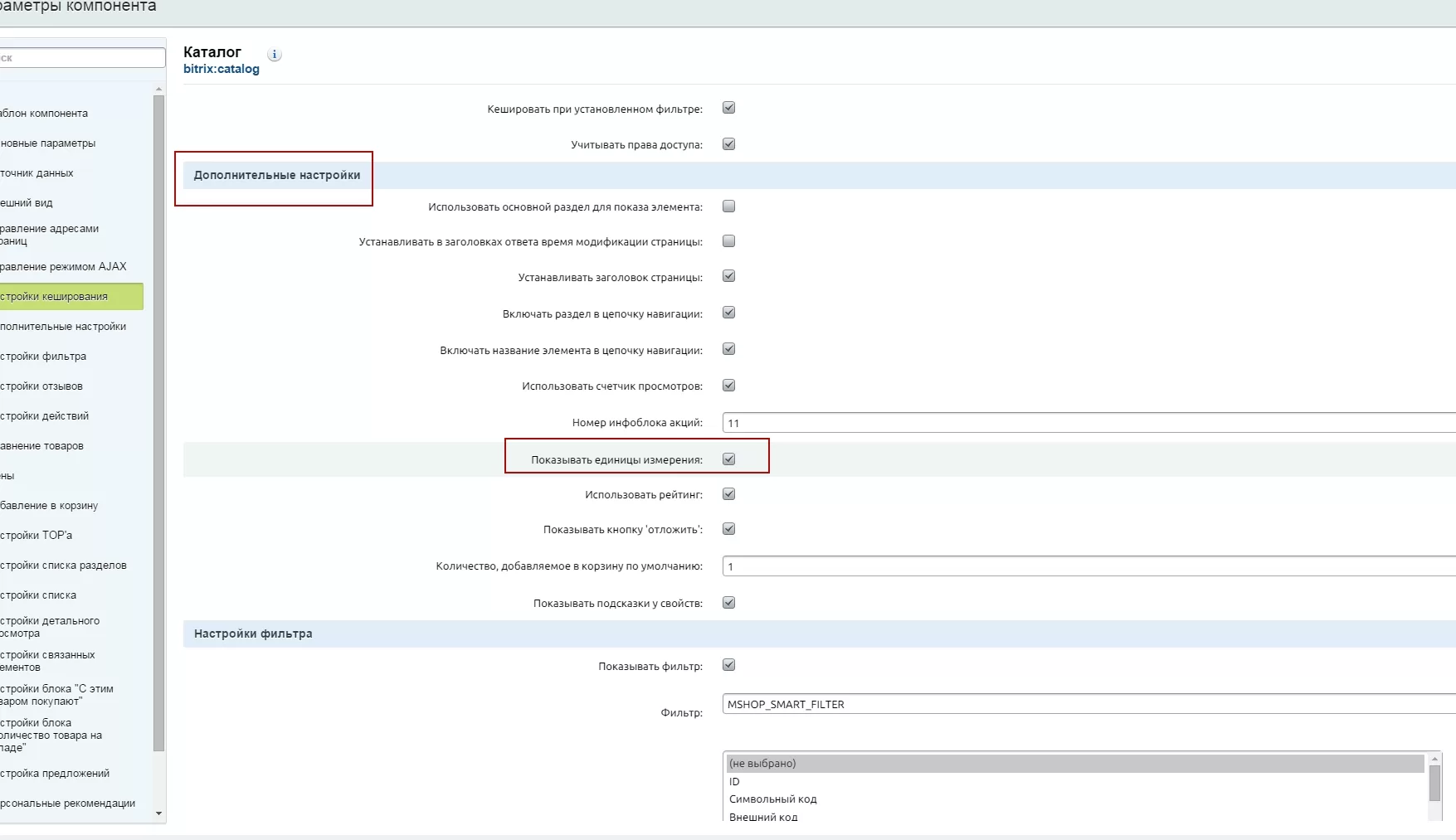This screenshot has height=840, width=1456.
Task: Go to 'Настройки отзывов' in sidebar
Action: tap(41, 386)
